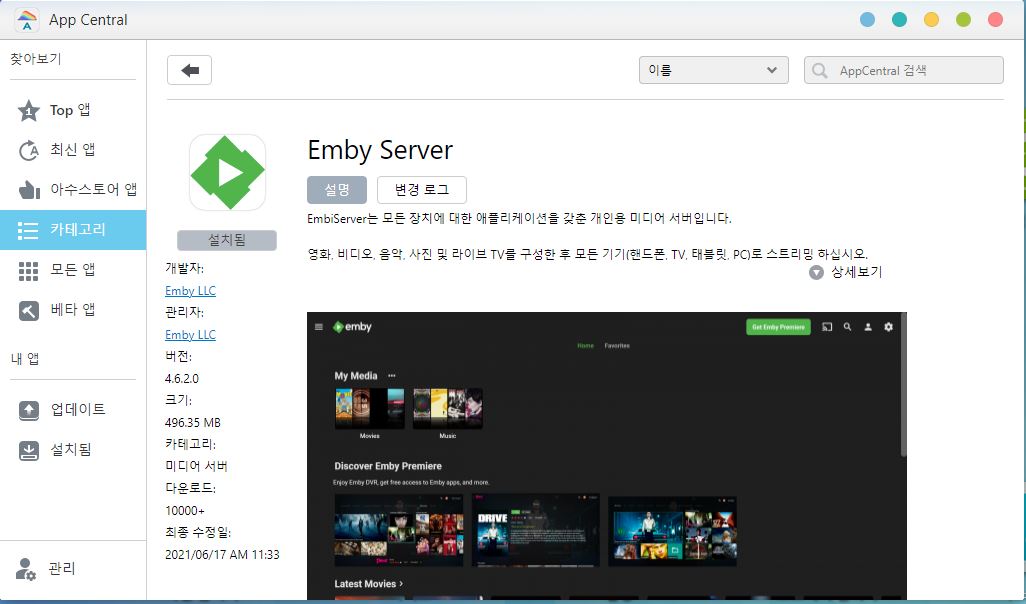Click search icon in Emby screenshot

847,327
